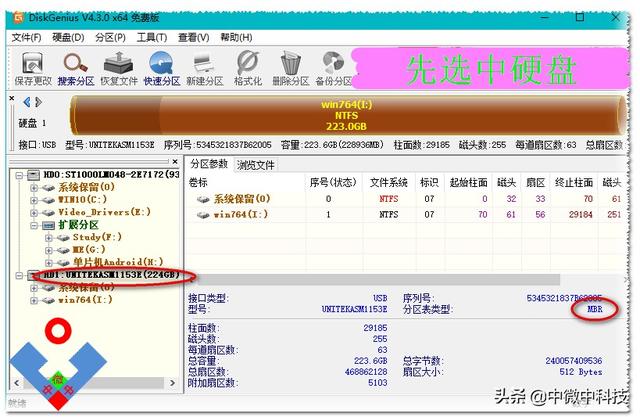Click the Save Changes (保存更改) toolbar icon
Image resolution: width=640 pixels, height=417 pixels.
(x=33, y=69)
